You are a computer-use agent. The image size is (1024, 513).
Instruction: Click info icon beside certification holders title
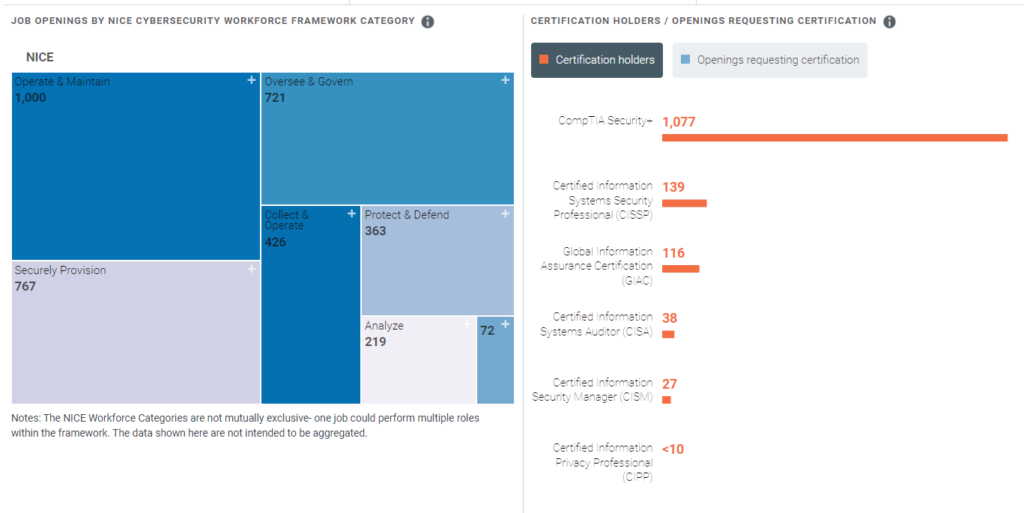click(x=890, y=22)
